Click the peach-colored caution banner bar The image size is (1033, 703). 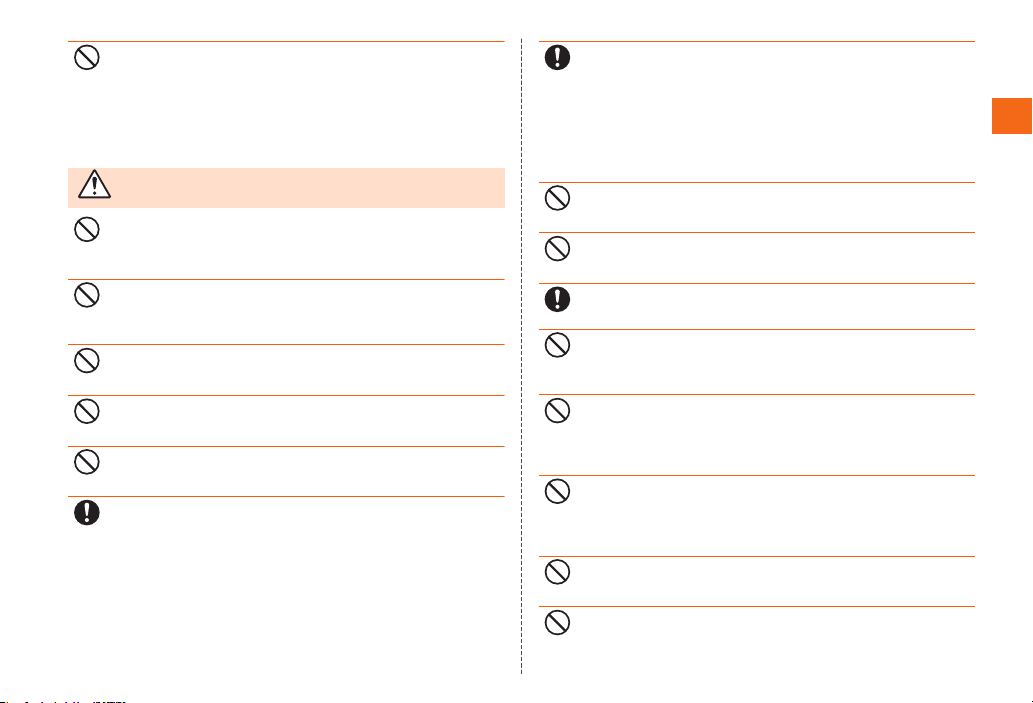pyautogui.click(x=287, y=188)
